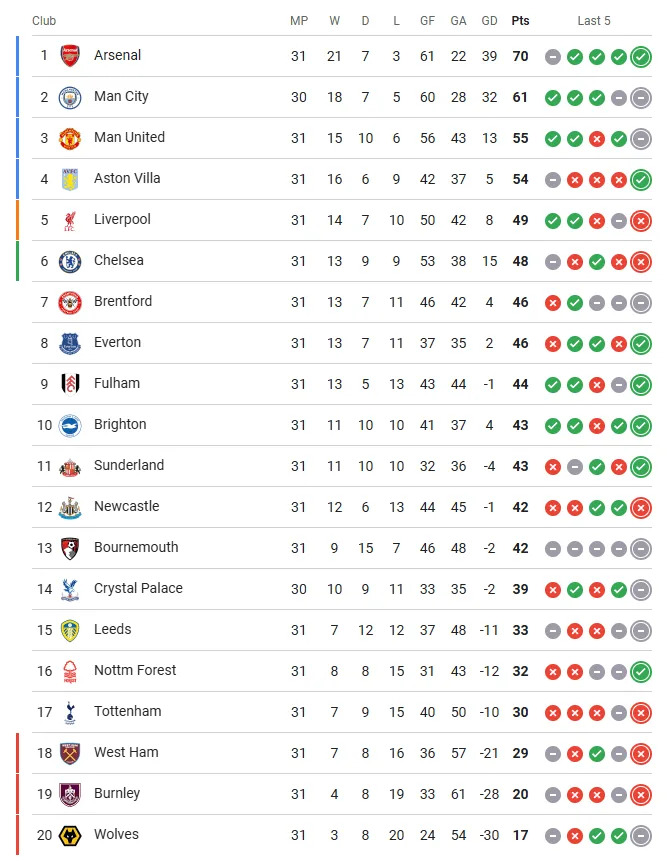Click the Everton club crest
Image resolution: width=670 pixels, height=862 pixels.
coord(69,343)
